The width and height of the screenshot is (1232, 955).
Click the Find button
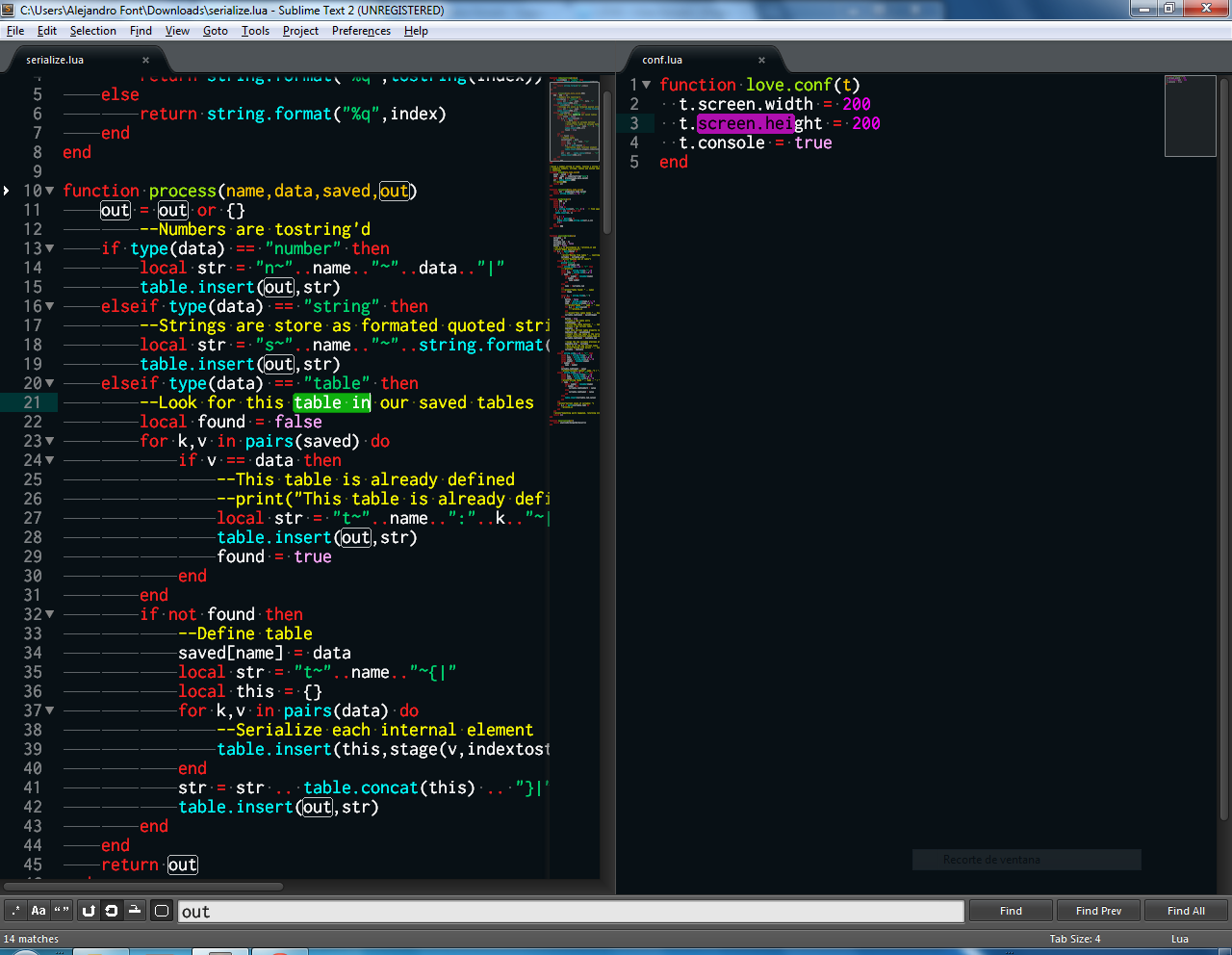[1011, 911]
